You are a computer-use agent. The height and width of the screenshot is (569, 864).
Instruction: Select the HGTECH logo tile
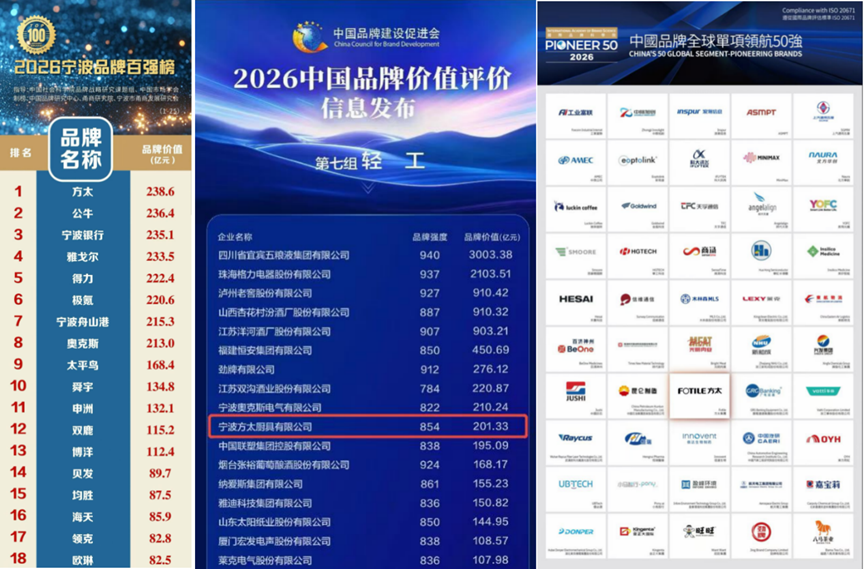[x=638, y=255]
